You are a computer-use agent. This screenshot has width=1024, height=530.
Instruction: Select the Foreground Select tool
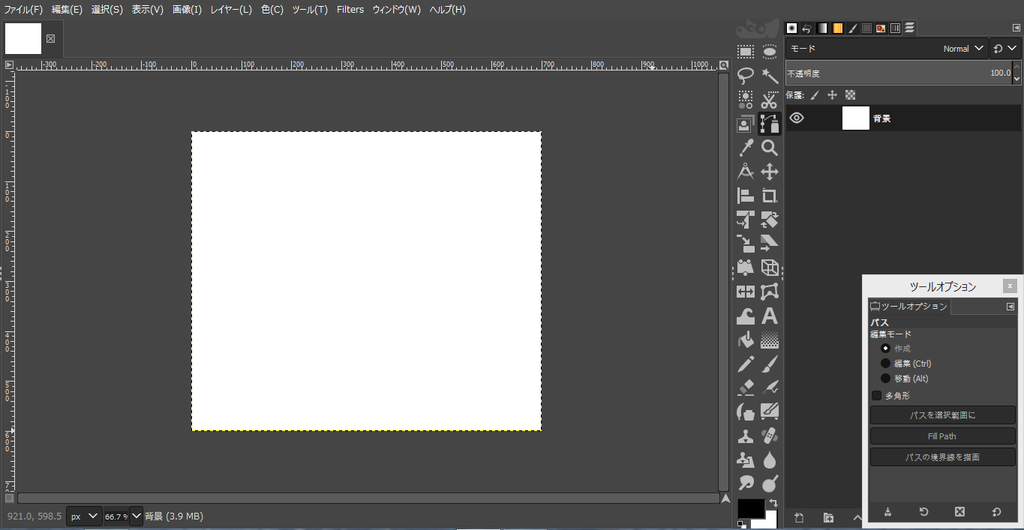click(x=745, y=124)
